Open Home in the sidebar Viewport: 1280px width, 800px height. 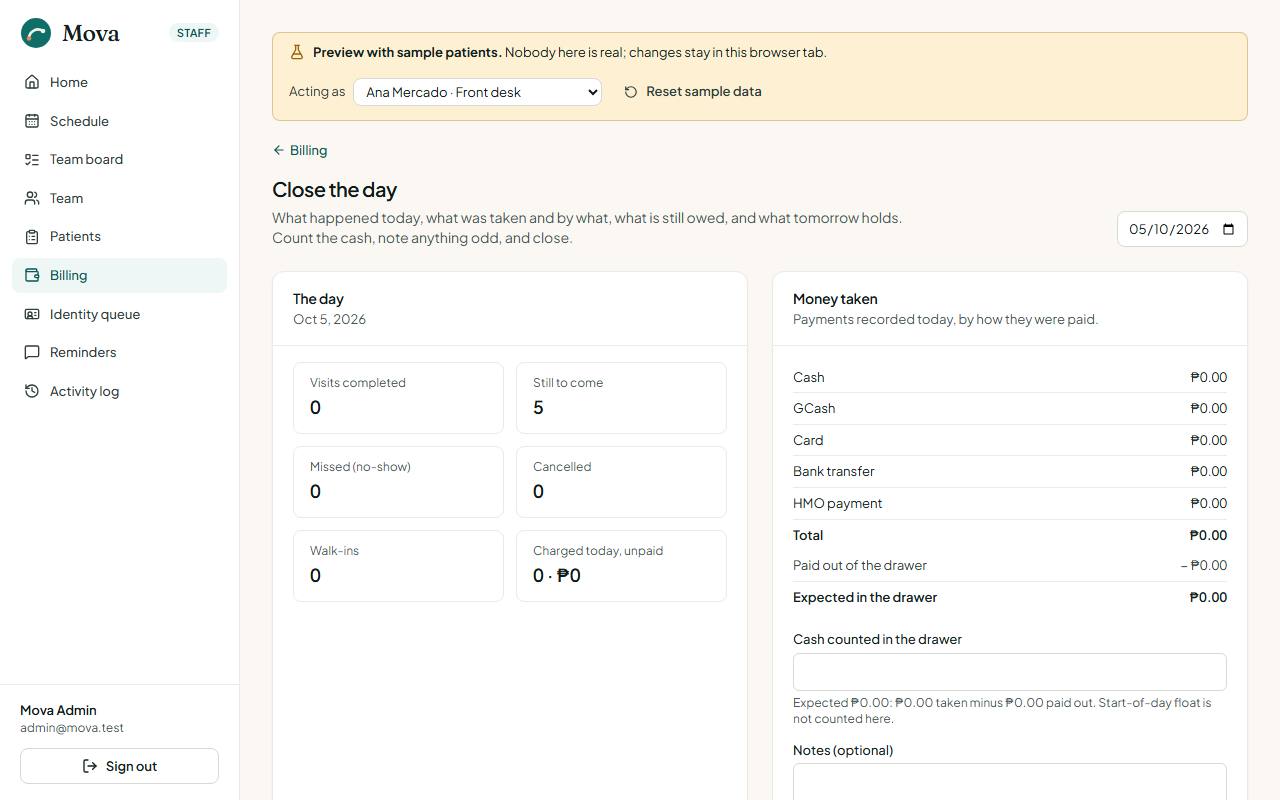pos(120,82)
